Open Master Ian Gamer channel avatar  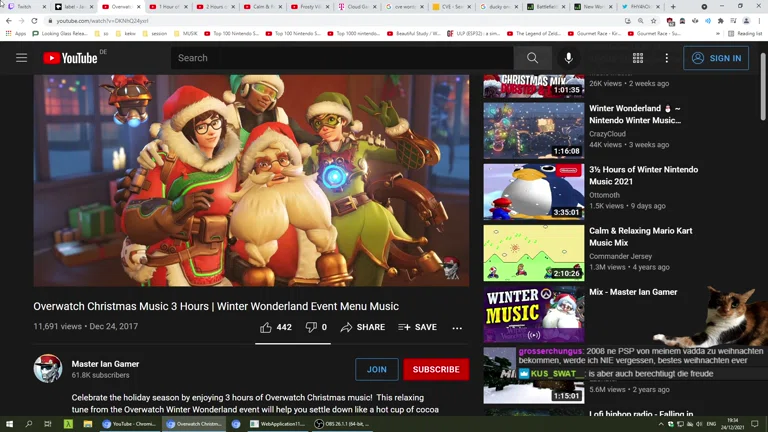tap(48, 368)
